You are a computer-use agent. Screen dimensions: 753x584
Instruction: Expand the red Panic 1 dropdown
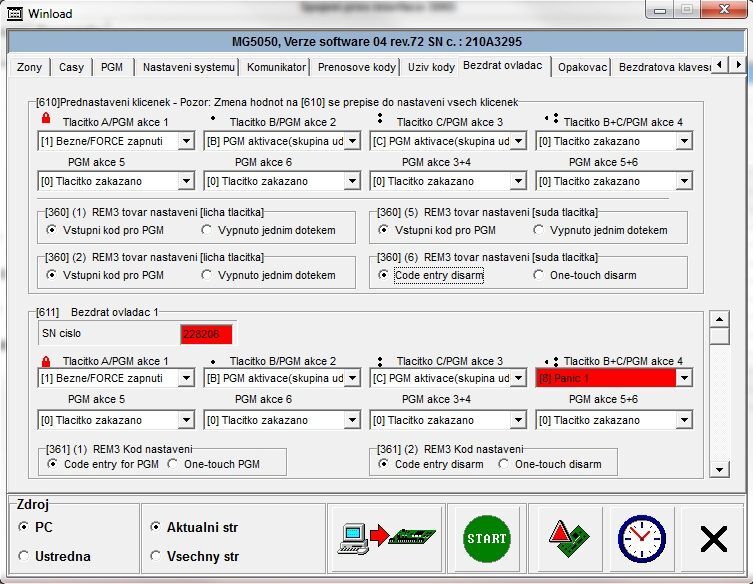point(684,379)
